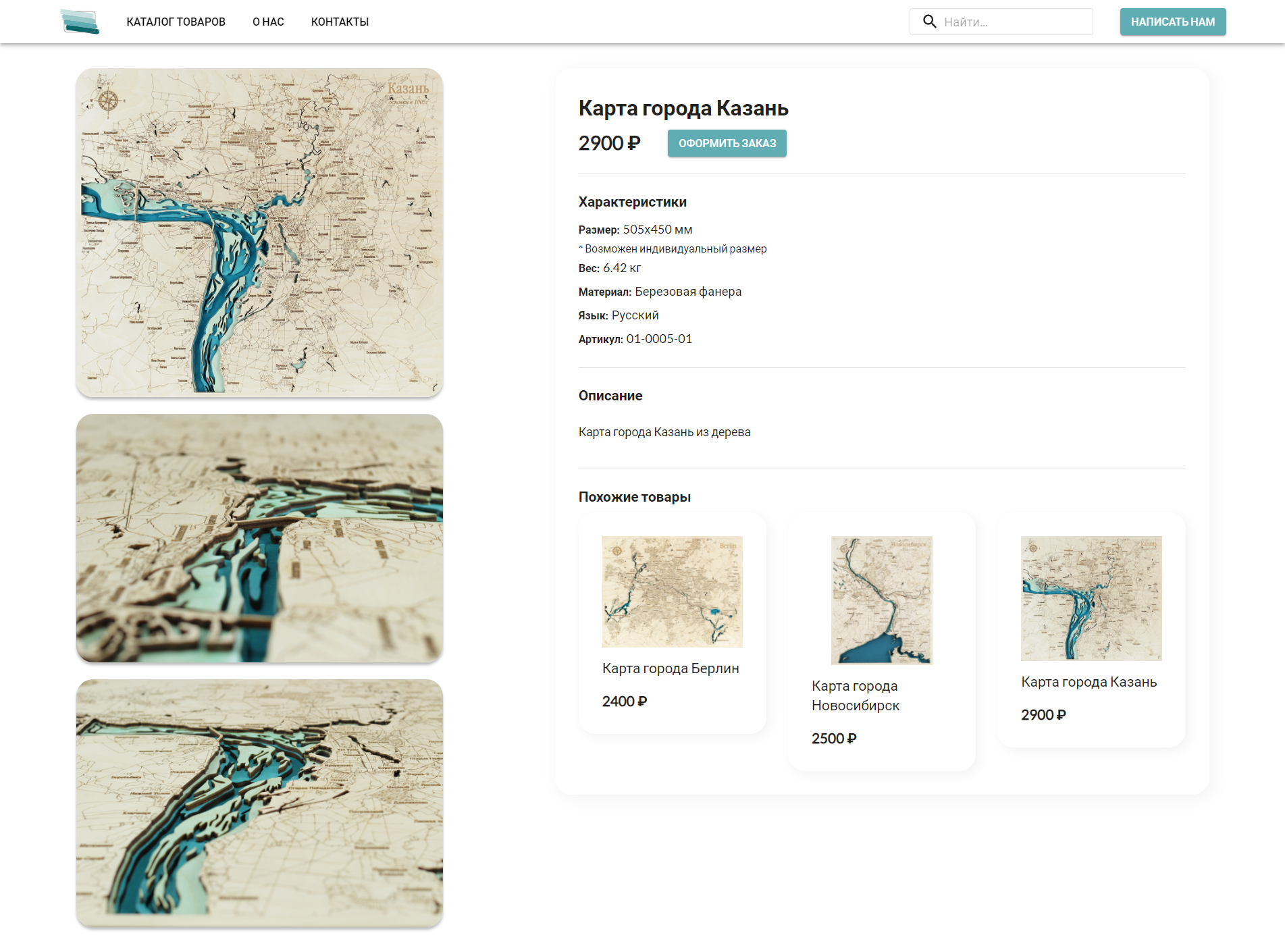This screenshot has height=952, width=1285.
Task: Click the main product heading Карта города Казань
Action: coord(683,108)
